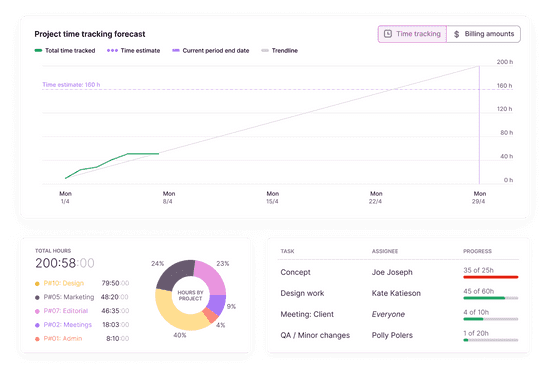This screenshot has width=550, height=371.
Task: Select the Mon 29/4 axis label
Action: point(479,197)
